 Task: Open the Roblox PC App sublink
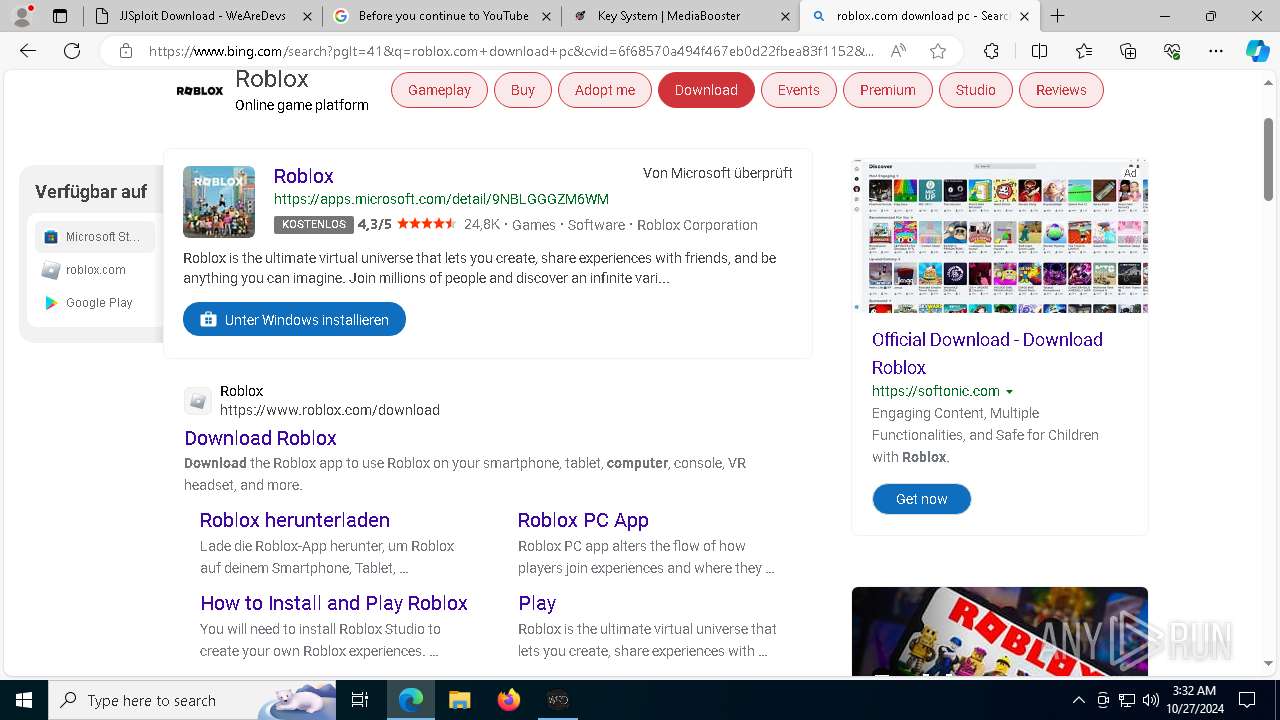coord(583,520)
